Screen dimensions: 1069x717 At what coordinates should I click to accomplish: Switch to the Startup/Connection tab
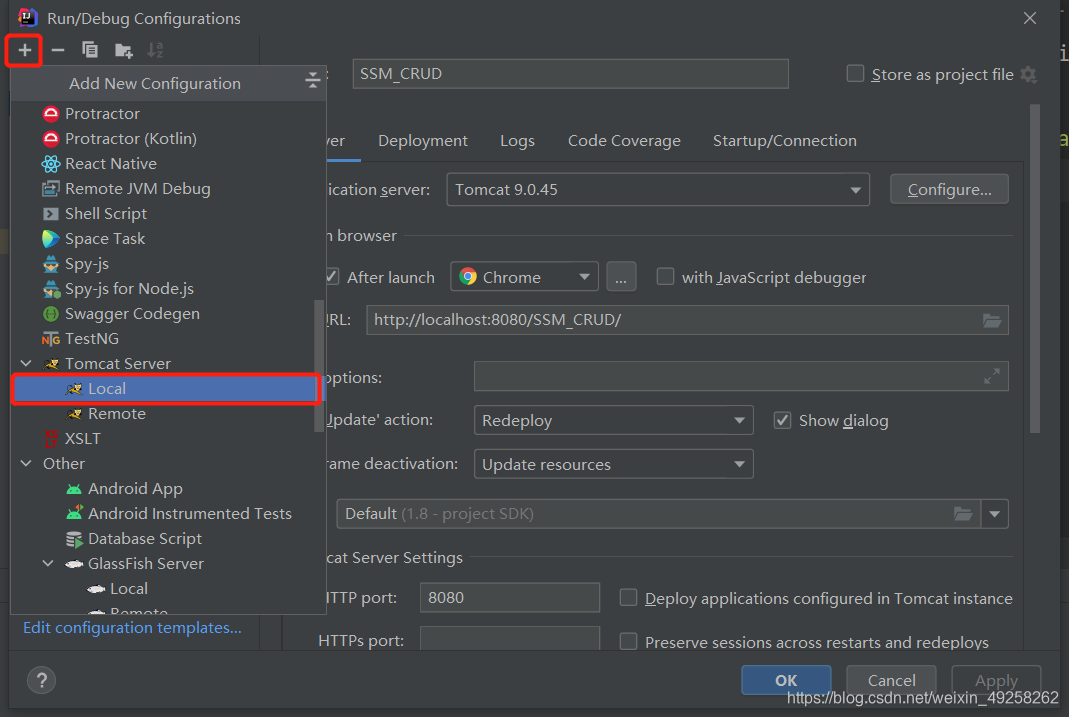point(785,141)
